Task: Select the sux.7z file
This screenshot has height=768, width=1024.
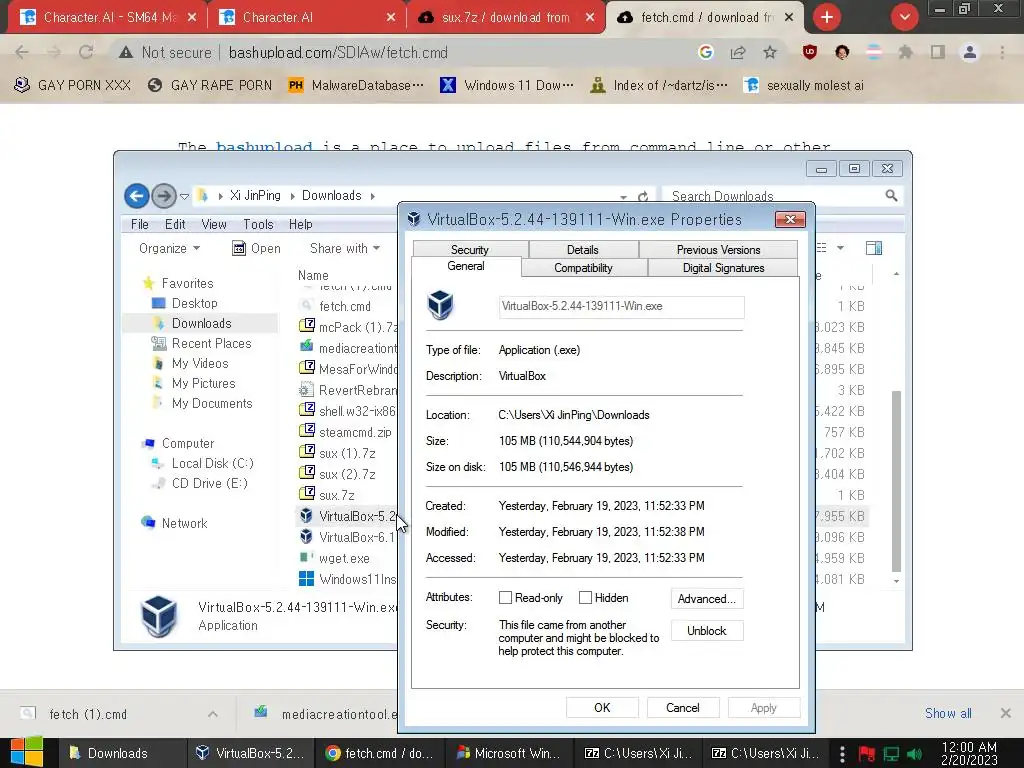Action: tap(336, 495)
